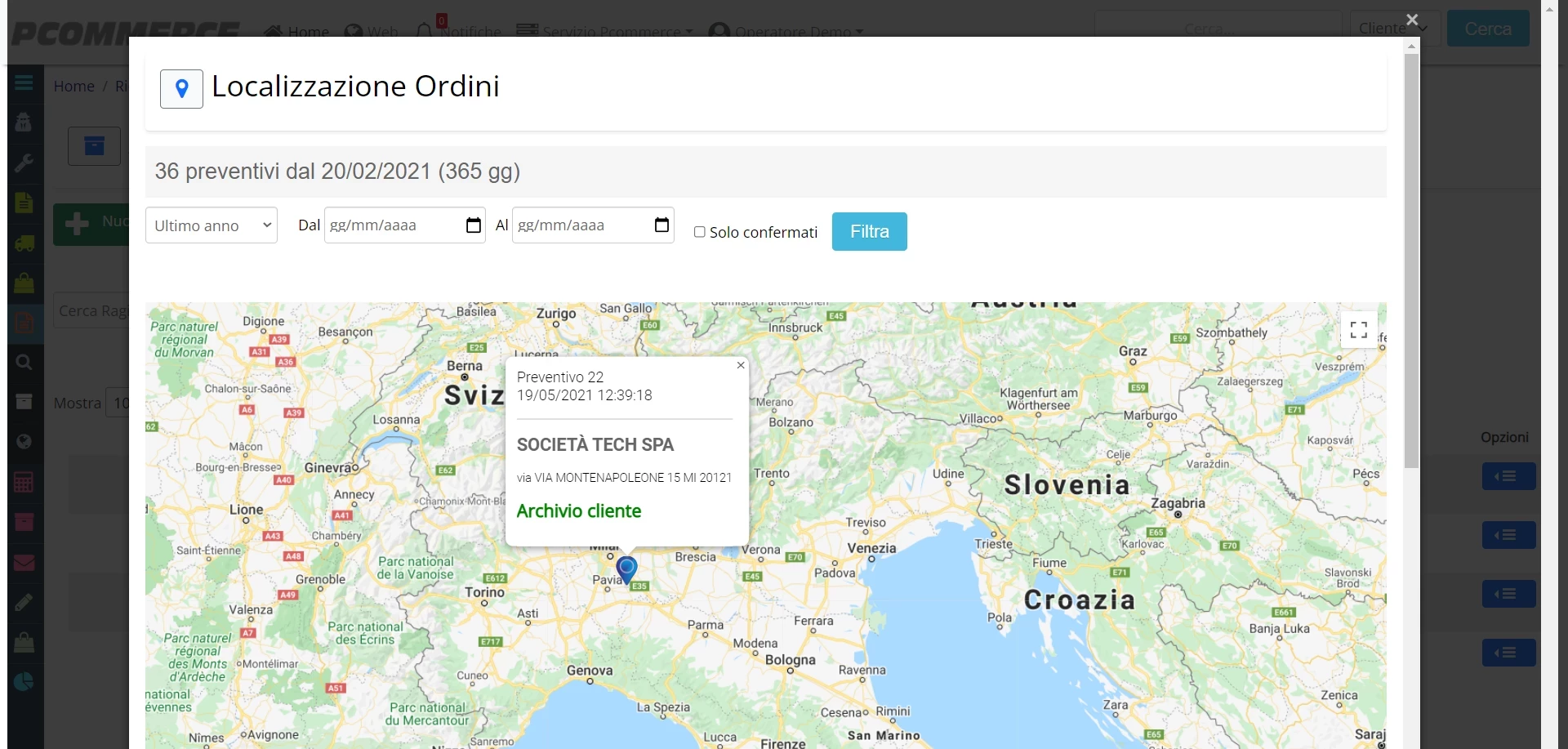This screenshot has height=749, width=1568.
Task: Expand the Cliente search type dropdown
Action: coord(1395,28)
